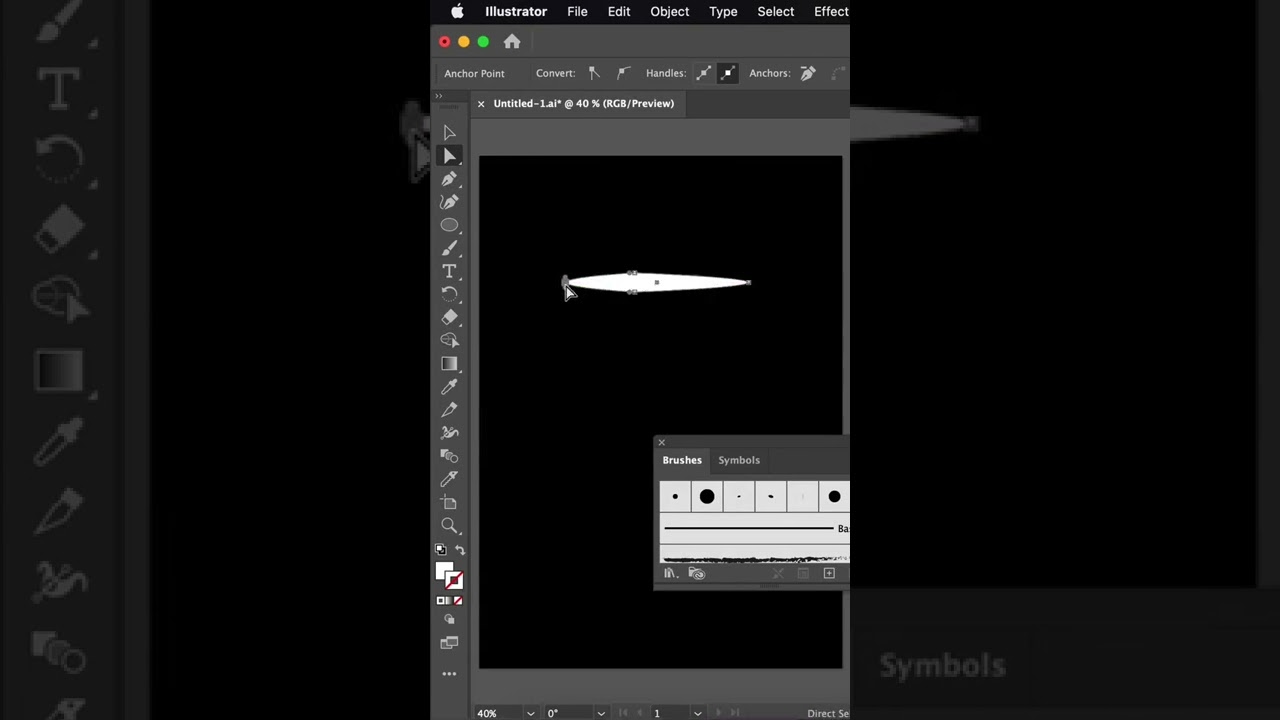Show handles for multiple selected anchors
Image resolution: width=1280 pixels, height=720 pixels.
point(704,73)
